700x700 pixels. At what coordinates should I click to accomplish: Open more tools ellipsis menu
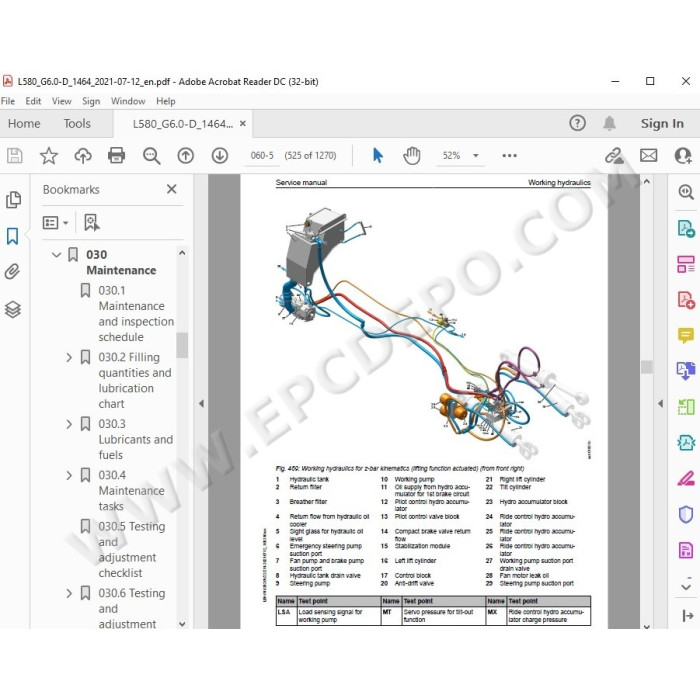pos(509,155)
